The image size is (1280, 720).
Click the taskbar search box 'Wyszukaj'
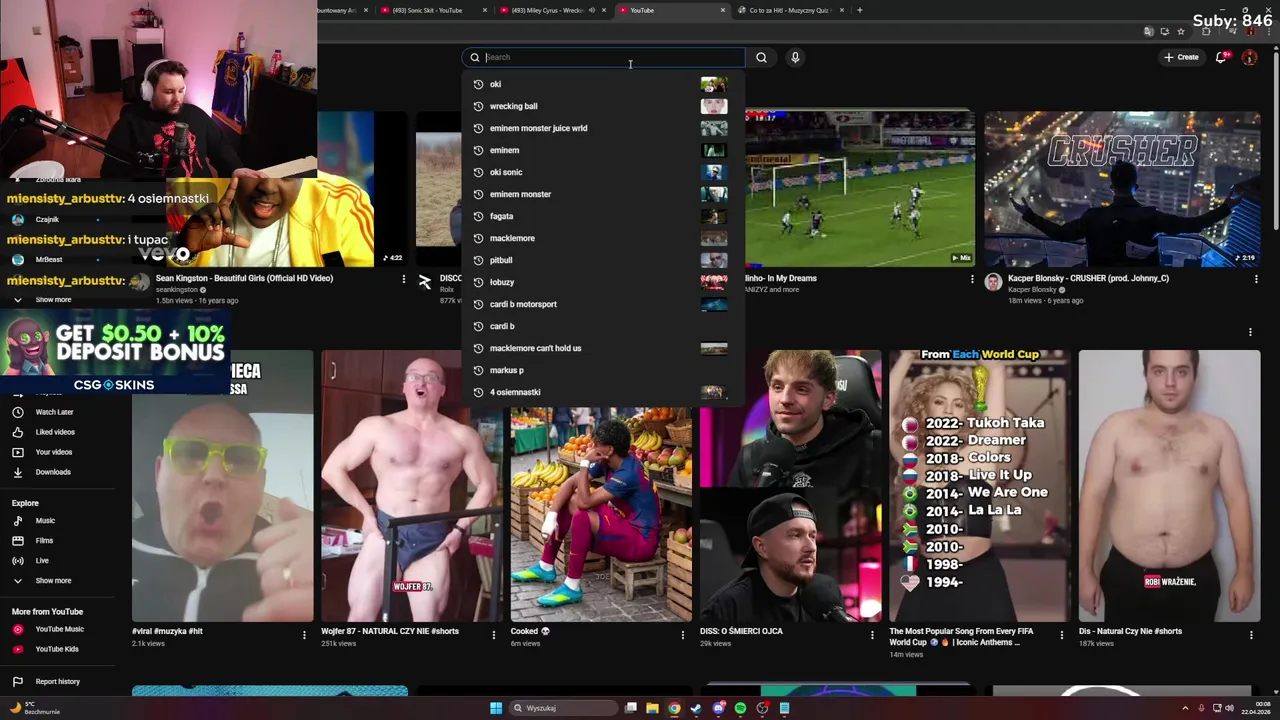(563, 708)
